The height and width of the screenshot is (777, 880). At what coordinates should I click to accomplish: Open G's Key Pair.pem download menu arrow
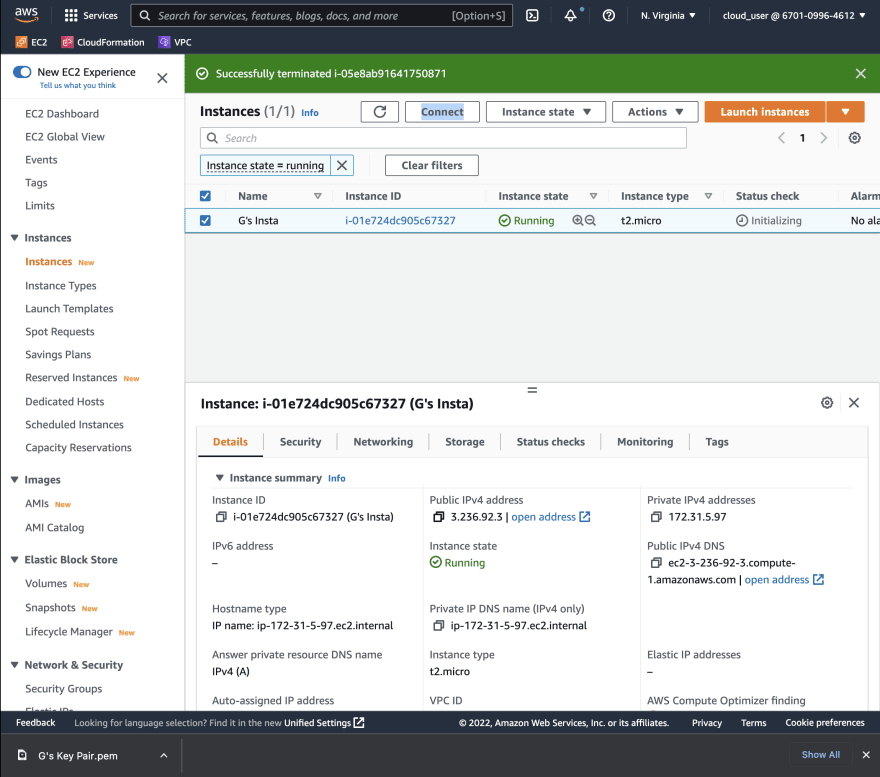pyautogui.click(x=163, y=756)
